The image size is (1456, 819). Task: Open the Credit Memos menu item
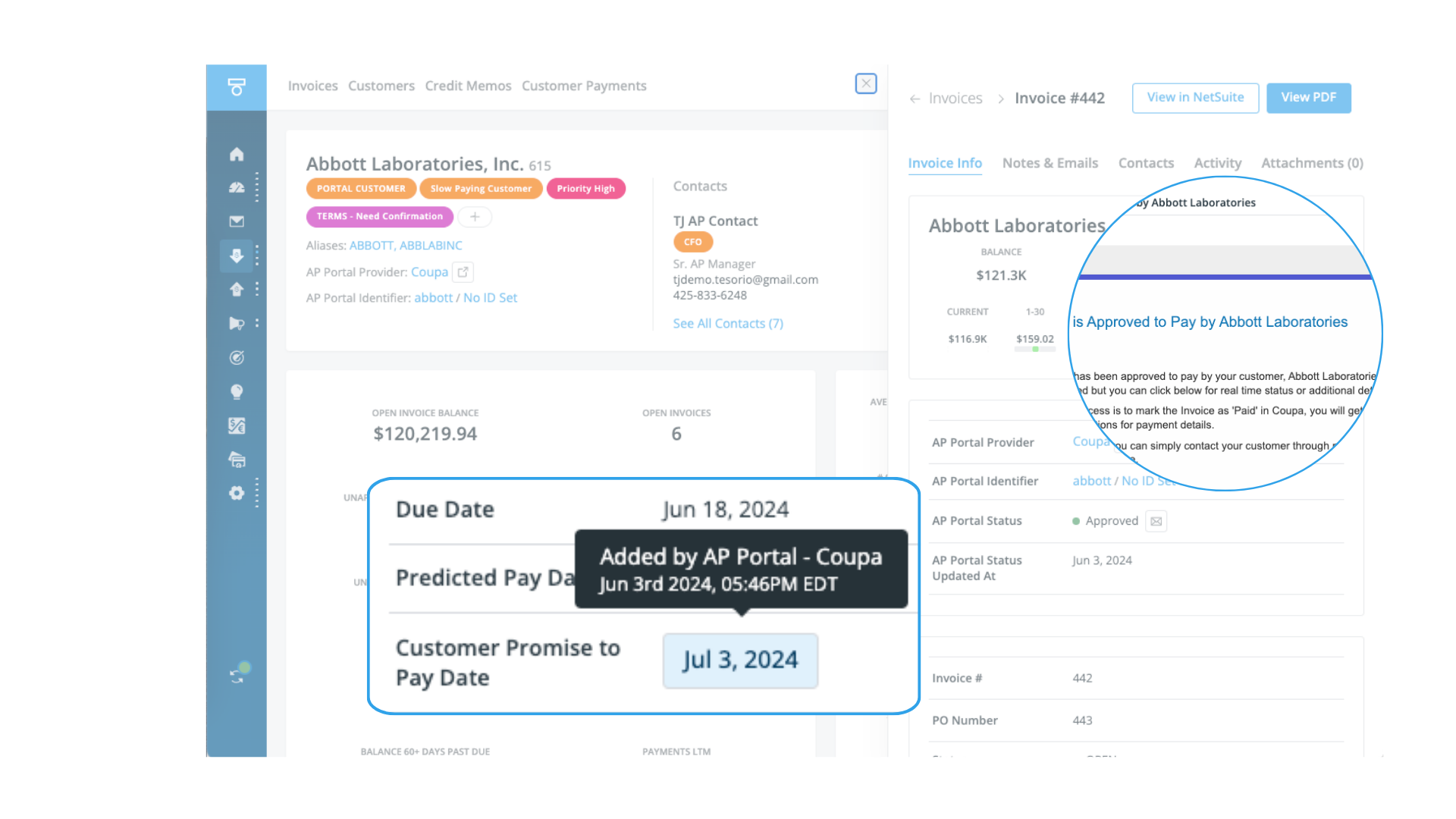coord(468,86)
